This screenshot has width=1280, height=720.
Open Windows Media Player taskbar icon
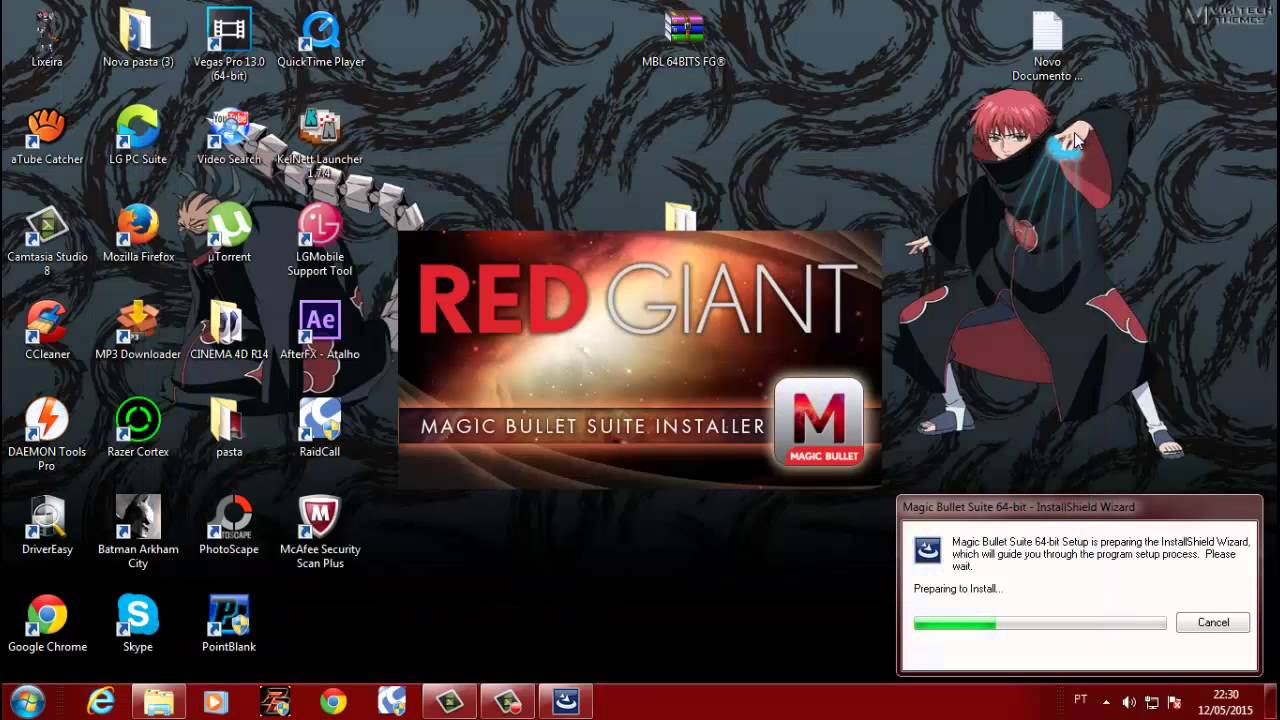215,702
